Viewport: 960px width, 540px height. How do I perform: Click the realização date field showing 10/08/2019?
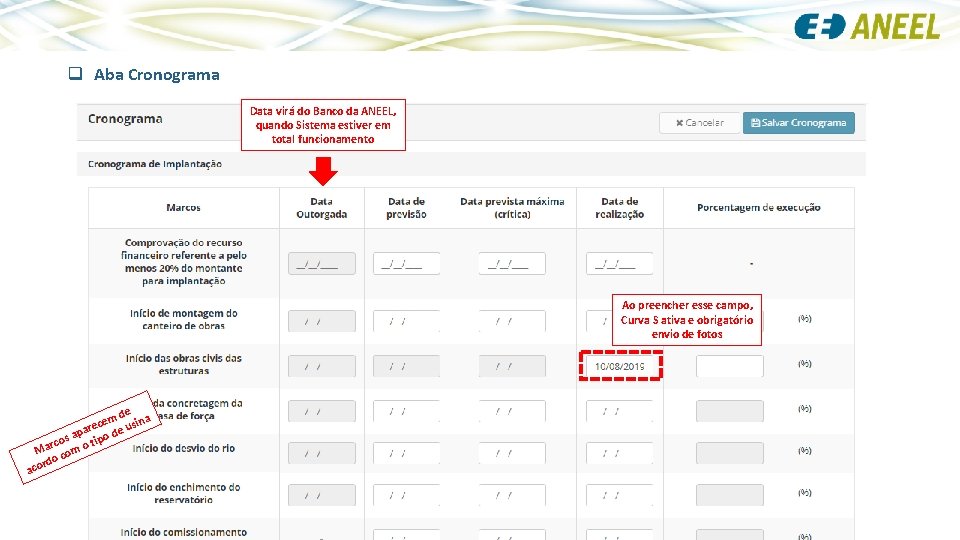(620, 366)
